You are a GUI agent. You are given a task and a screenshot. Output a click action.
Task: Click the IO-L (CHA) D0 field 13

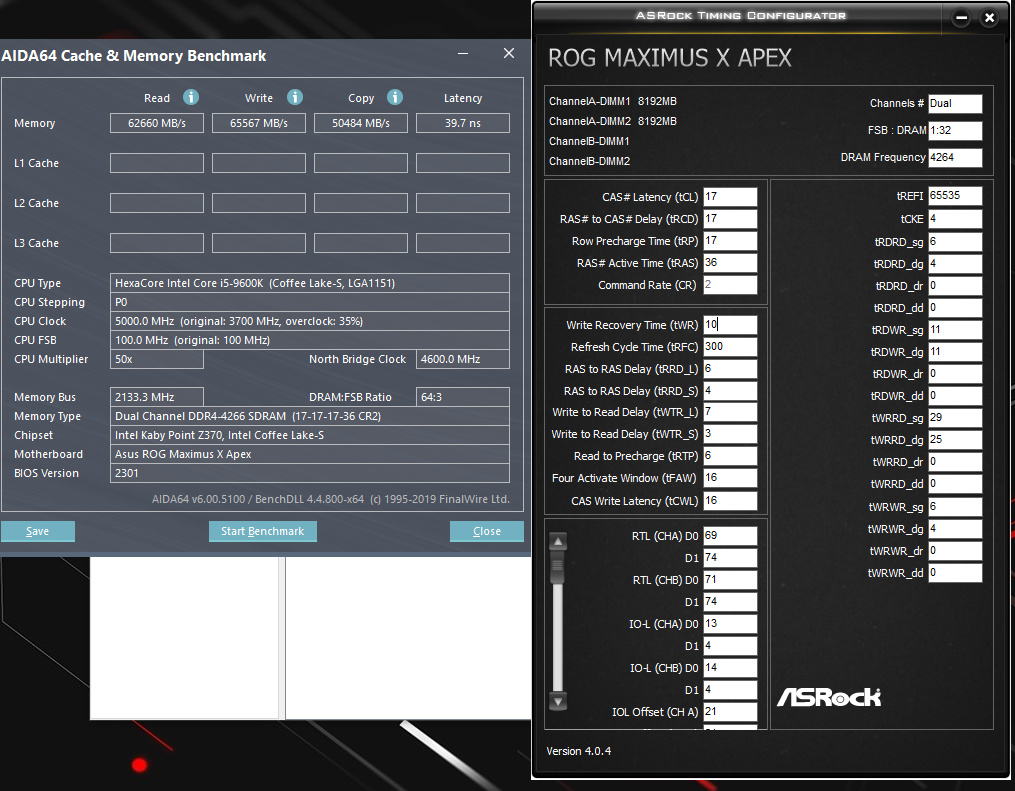[730, 624]
